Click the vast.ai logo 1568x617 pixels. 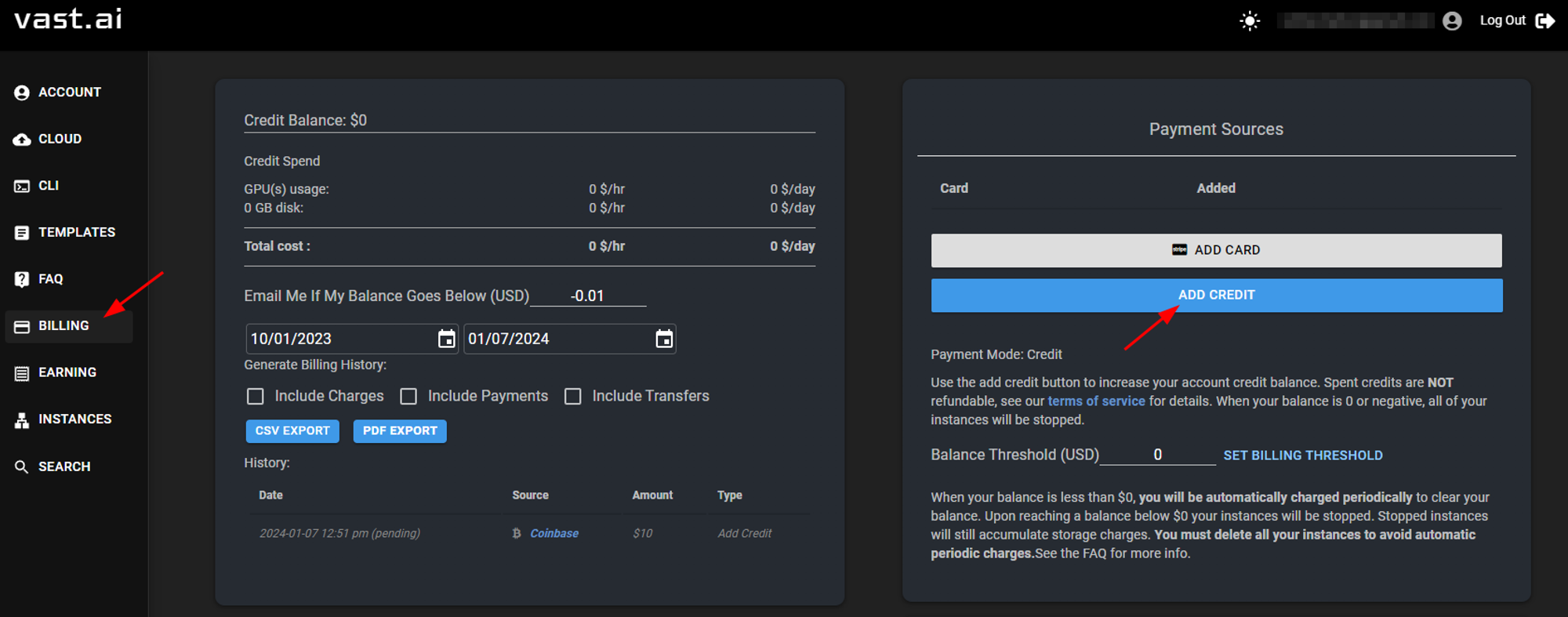[68, 19]
